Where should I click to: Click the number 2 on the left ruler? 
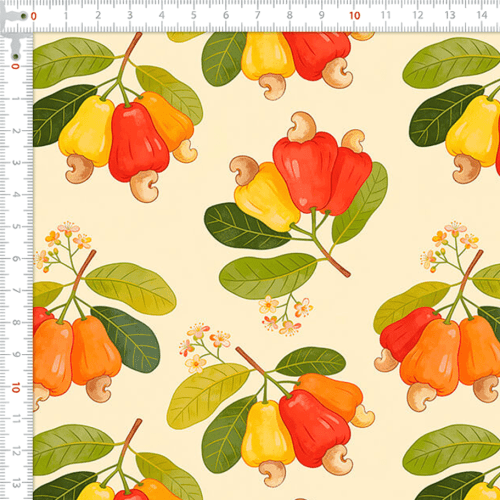click(16, 131)
